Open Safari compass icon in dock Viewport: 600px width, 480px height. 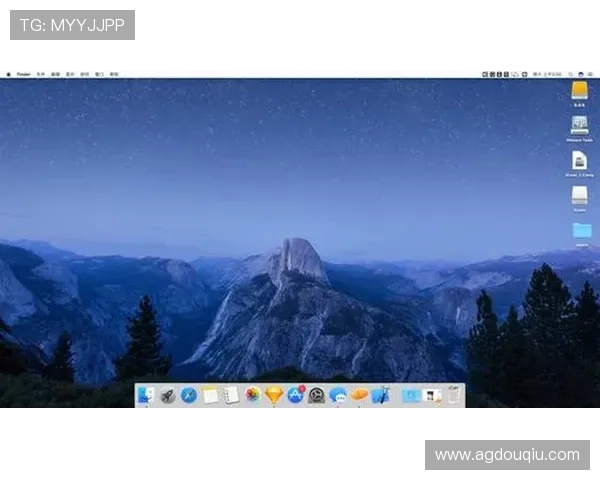coord(189,395)
